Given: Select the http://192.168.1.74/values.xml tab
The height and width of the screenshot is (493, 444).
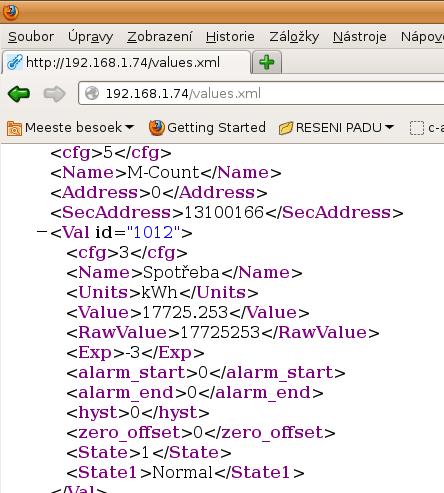Looking at the screenshot, I should coord(126,62).
